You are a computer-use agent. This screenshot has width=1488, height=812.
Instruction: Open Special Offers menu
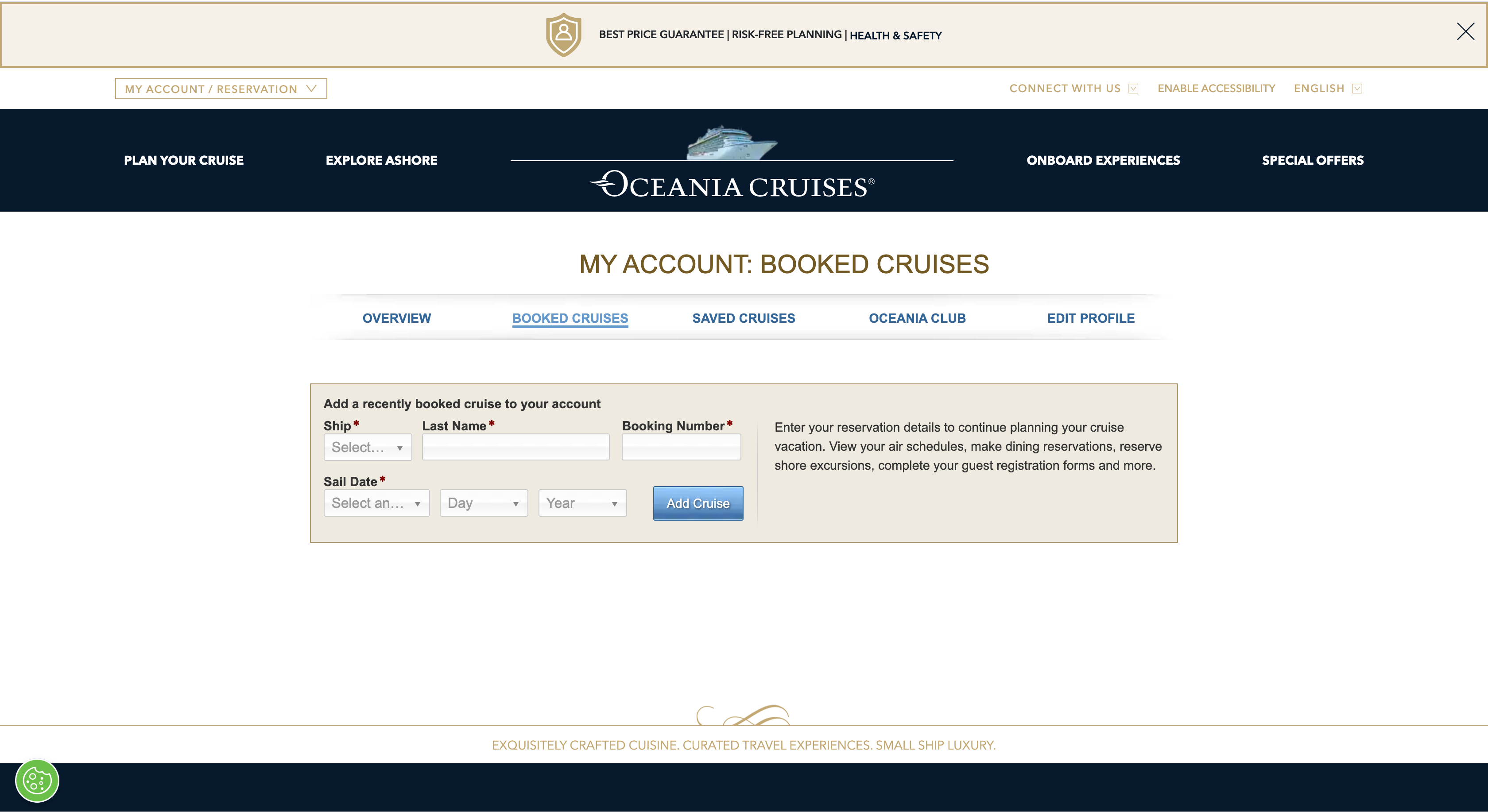tap(1312, 160)
